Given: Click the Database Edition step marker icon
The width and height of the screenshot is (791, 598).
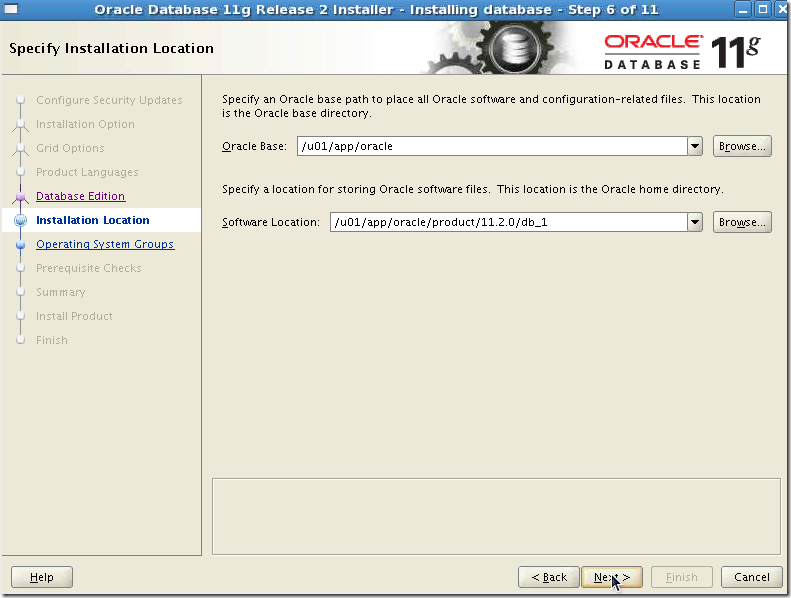Looking at the screenshot, I should (21, 196).
